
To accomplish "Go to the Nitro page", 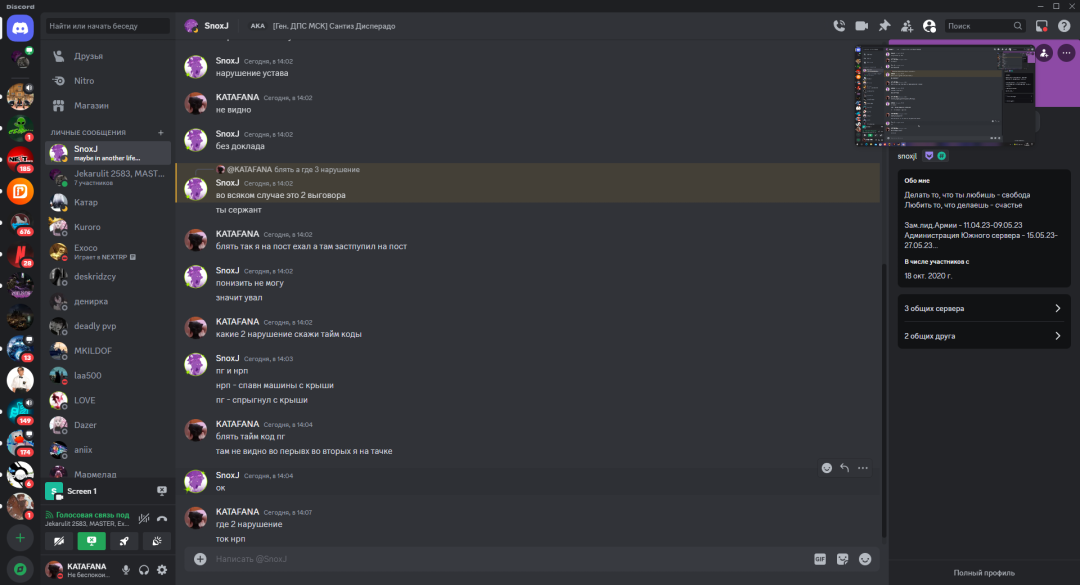I will (x=84, y=81).
